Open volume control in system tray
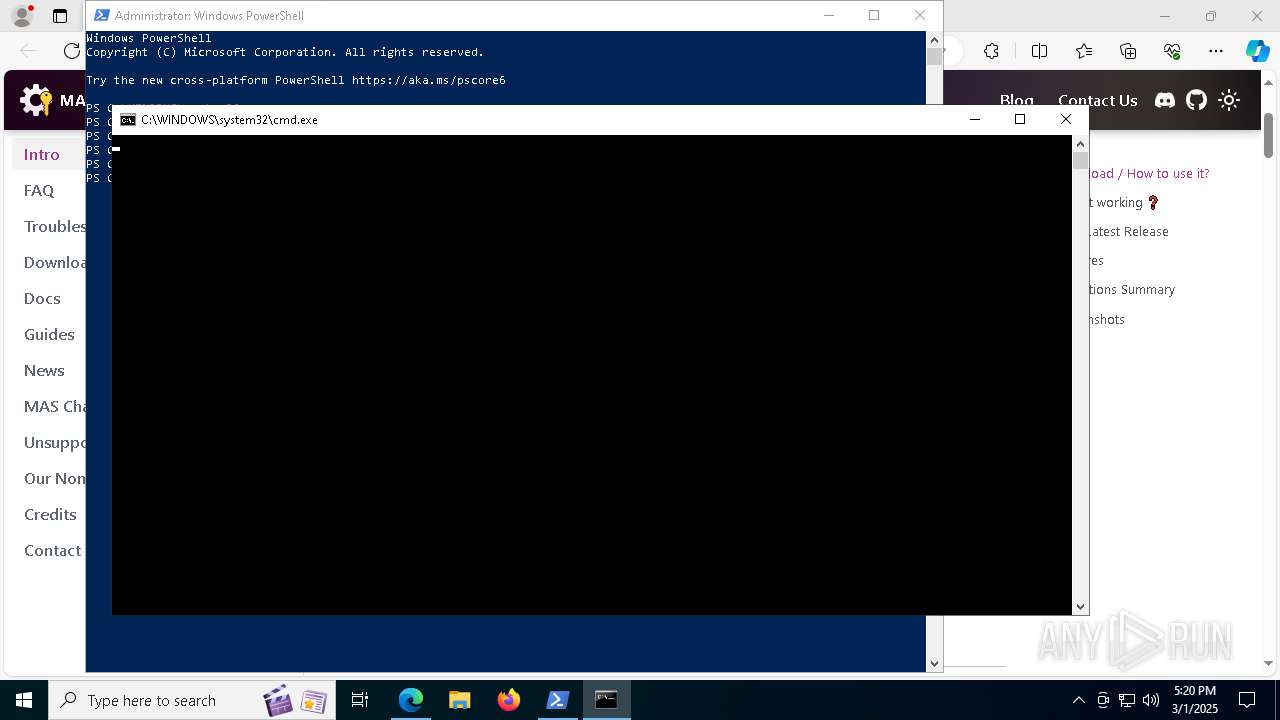Image resolution: width=1280 pixels, height=720 pixels. click(x=1151, y=700)
